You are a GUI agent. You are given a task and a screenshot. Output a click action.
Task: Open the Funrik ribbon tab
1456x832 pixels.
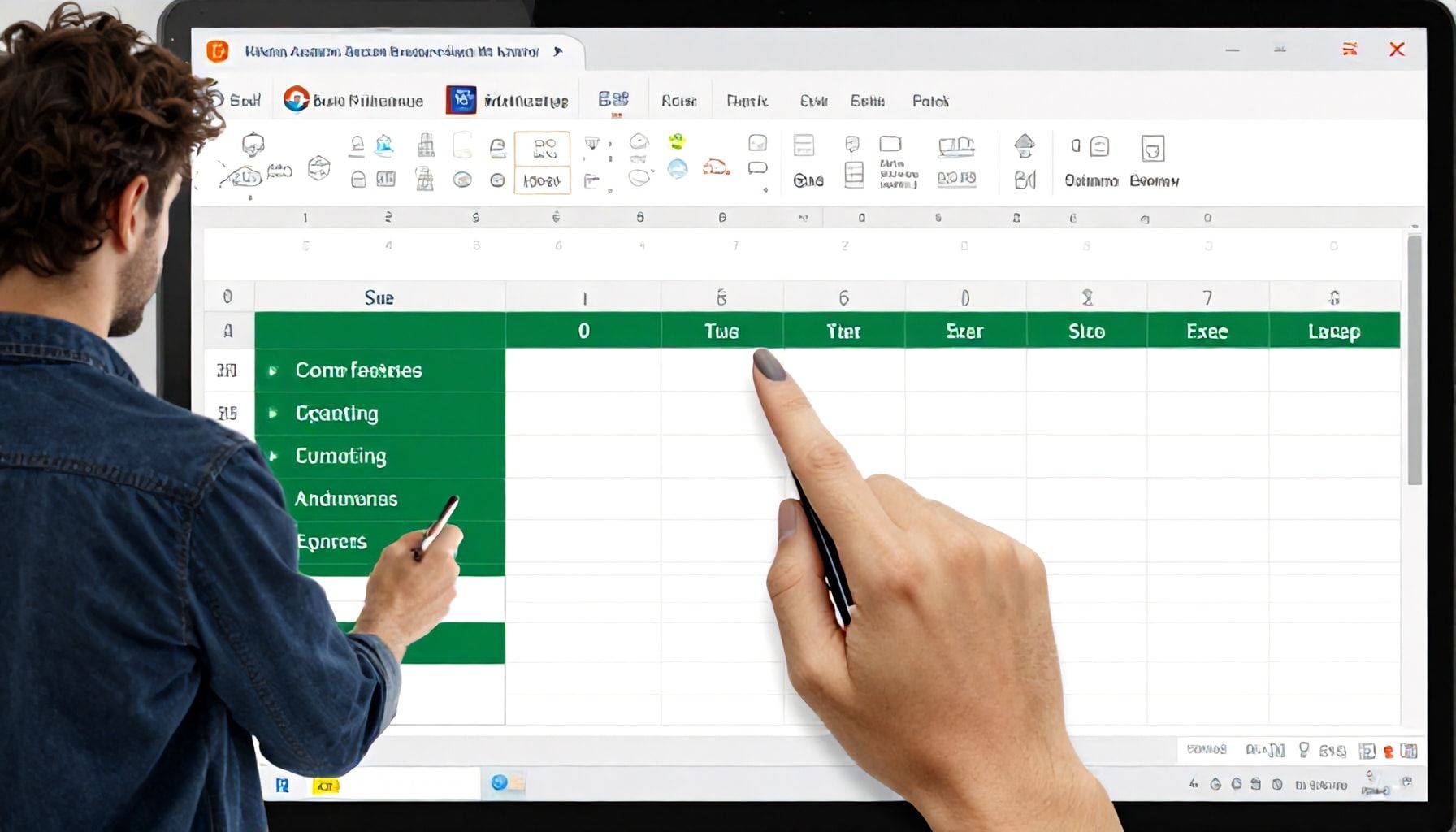pos(747,101)
